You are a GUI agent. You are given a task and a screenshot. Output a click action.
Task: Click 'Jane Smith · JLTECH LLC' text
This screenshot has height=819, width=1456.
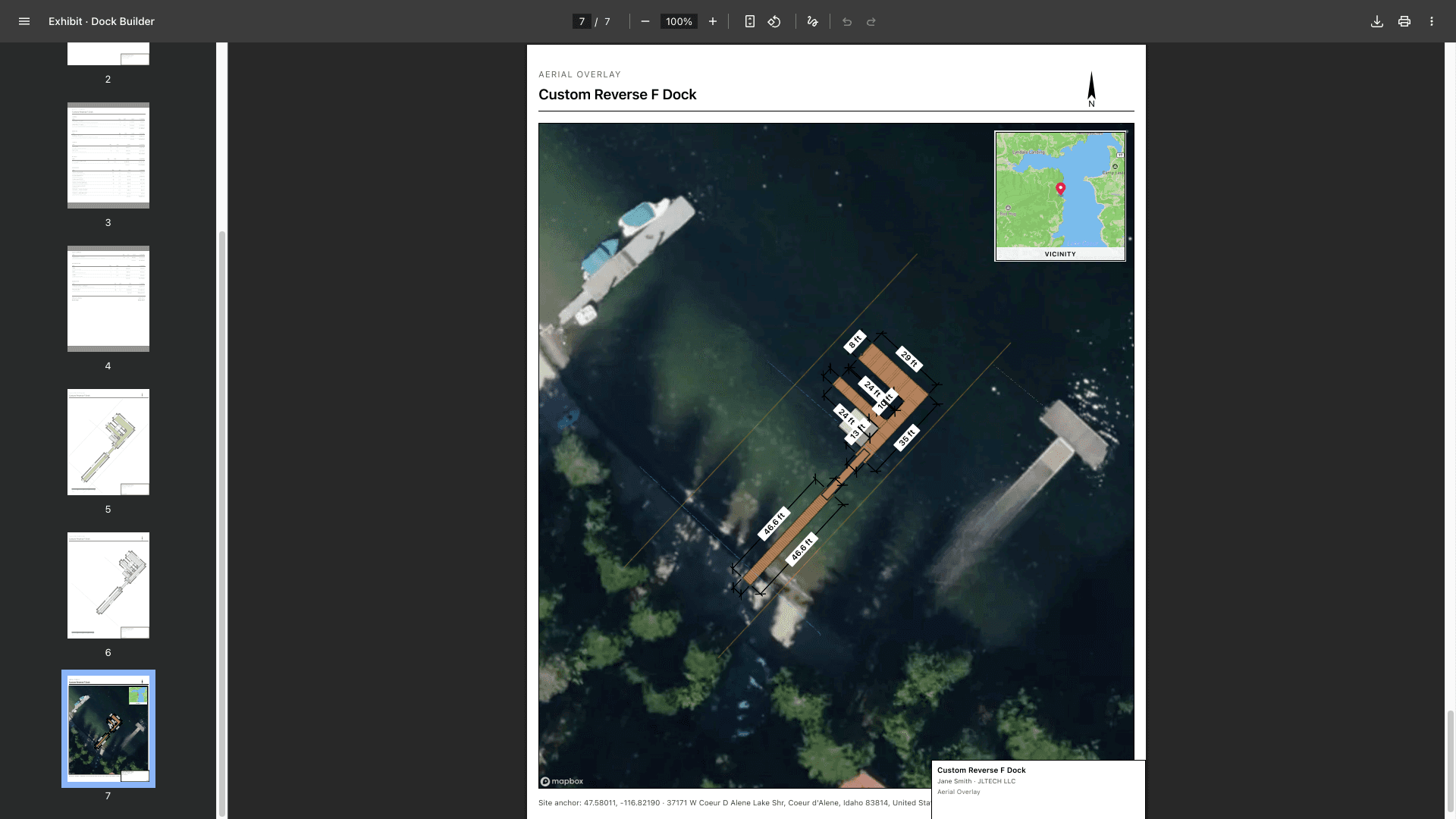[x=976, y=781]
